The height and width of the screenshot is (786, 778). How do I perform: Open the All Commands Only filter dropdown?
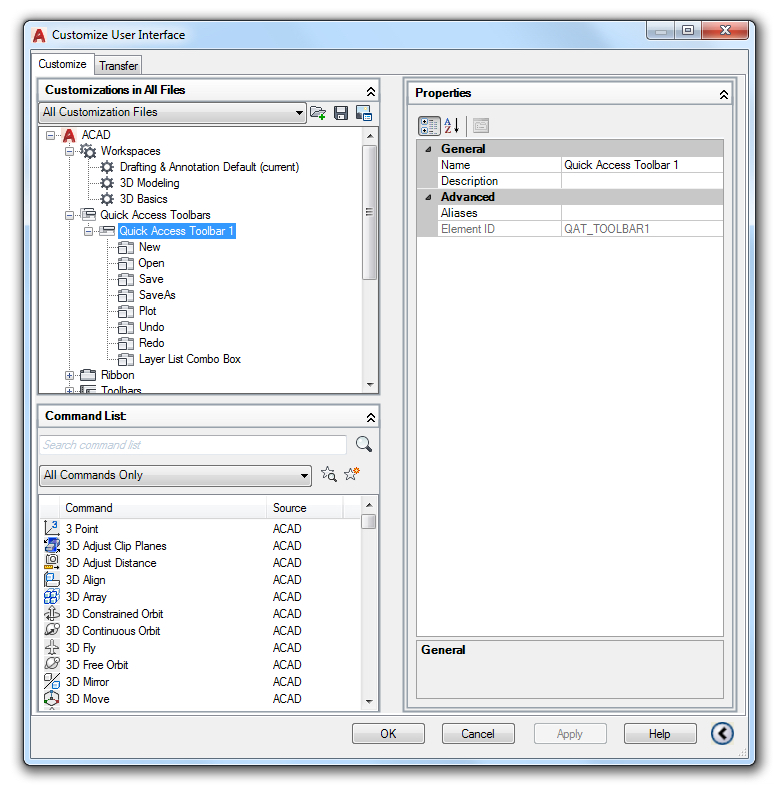(175, 475)
